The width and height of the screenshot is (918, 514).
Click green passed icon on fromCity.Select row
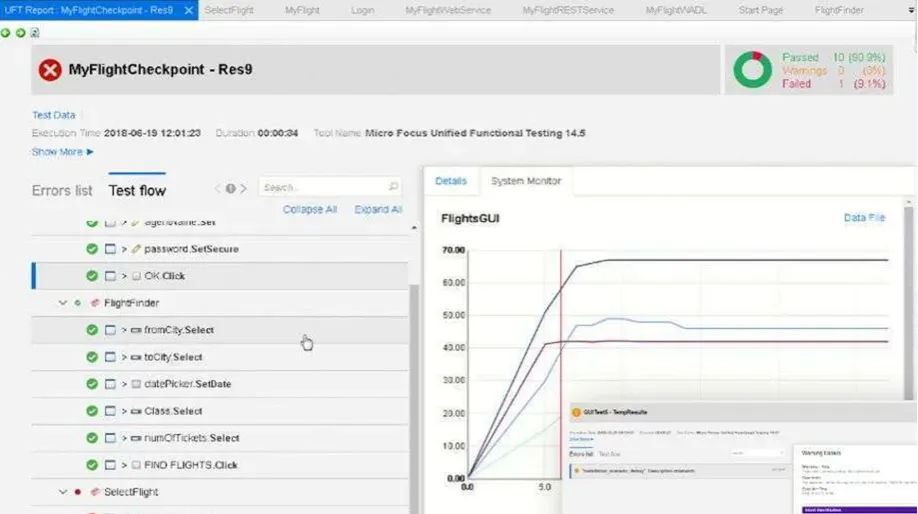click(x=92, y=330)
